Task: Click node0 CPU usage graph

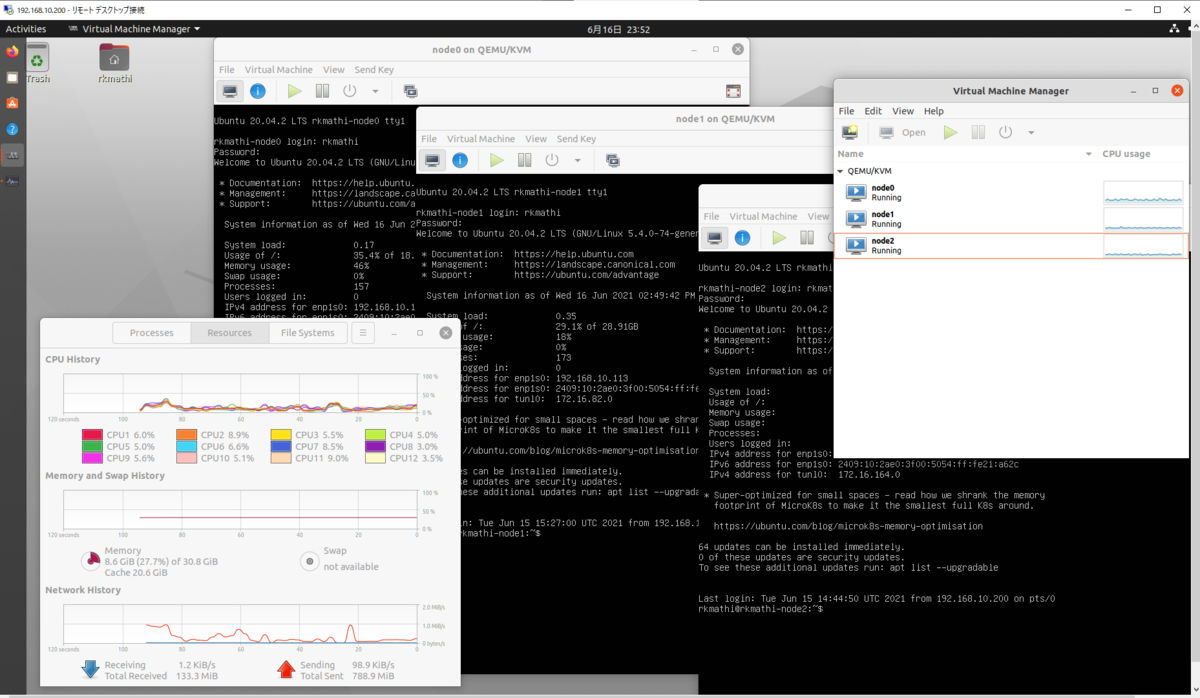Action: tap(1143, 193)
